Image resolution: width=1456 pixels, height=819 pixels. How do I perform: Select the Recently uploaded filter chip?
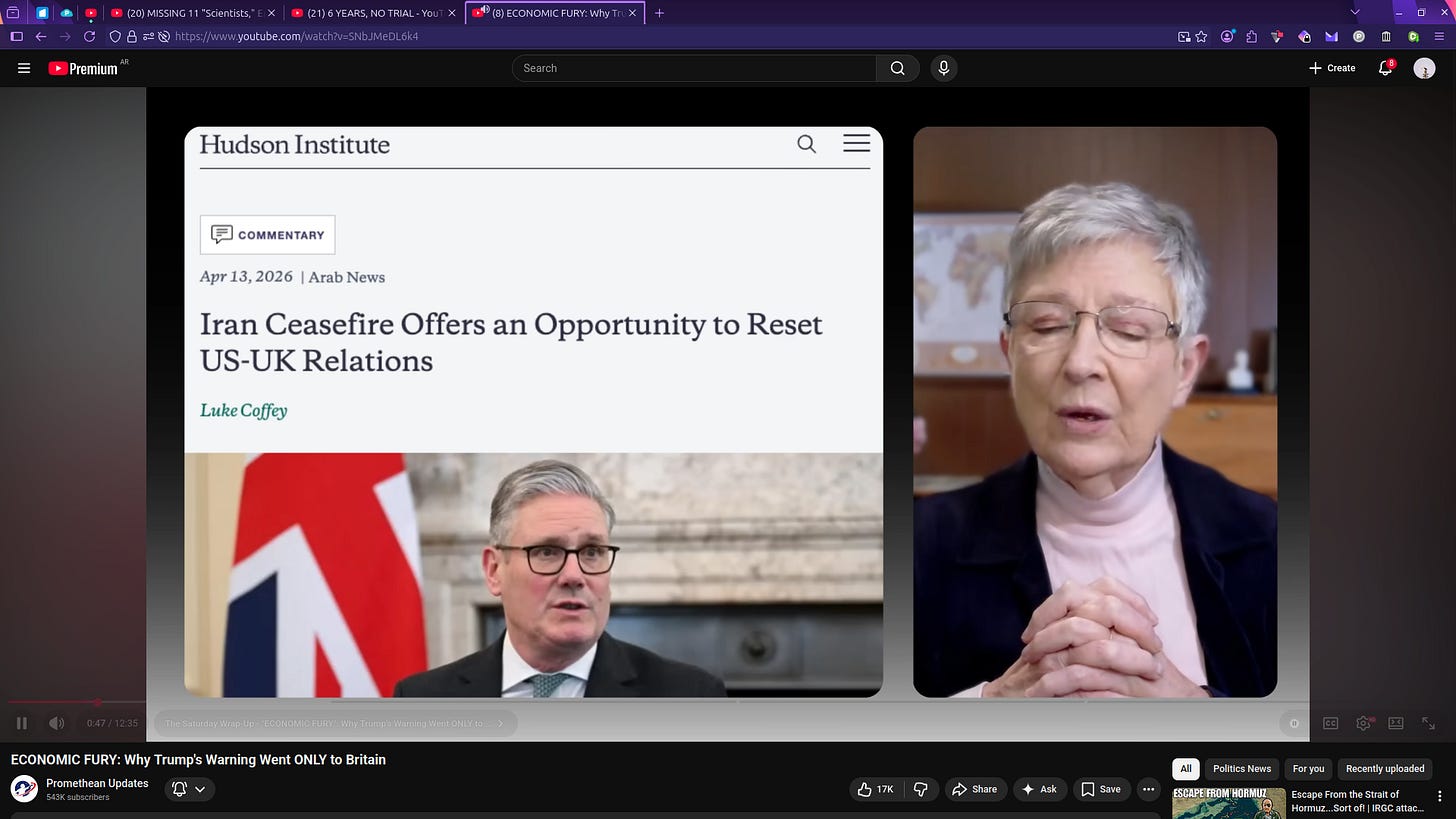click(1384, 768)
